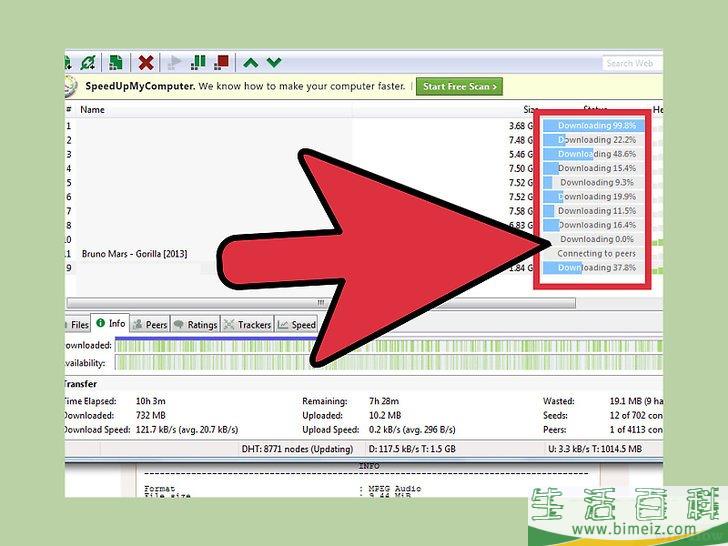
Task: Switch to the Speed tab
Action: (296, 325)
